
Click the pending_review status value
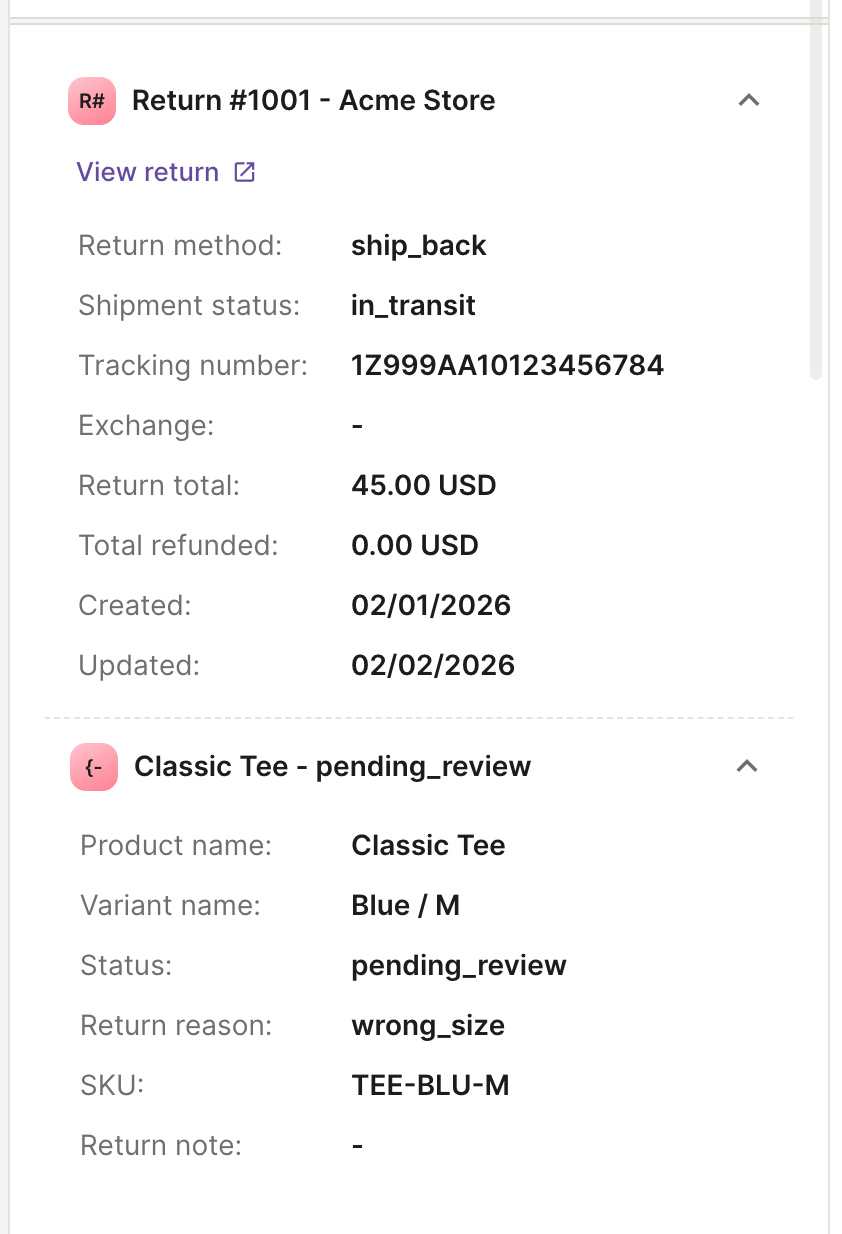pyautogui.click(x=459, y=966)
